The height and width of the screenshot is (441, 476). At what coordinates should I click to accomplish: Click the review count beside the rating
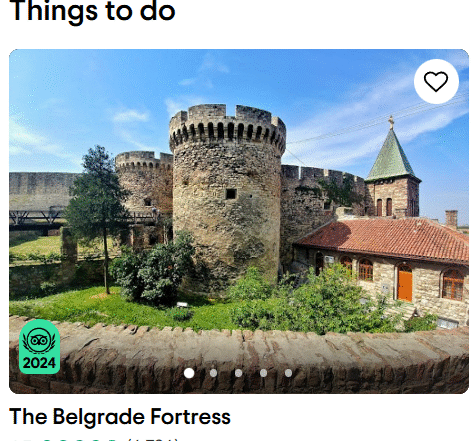(153, 439)
